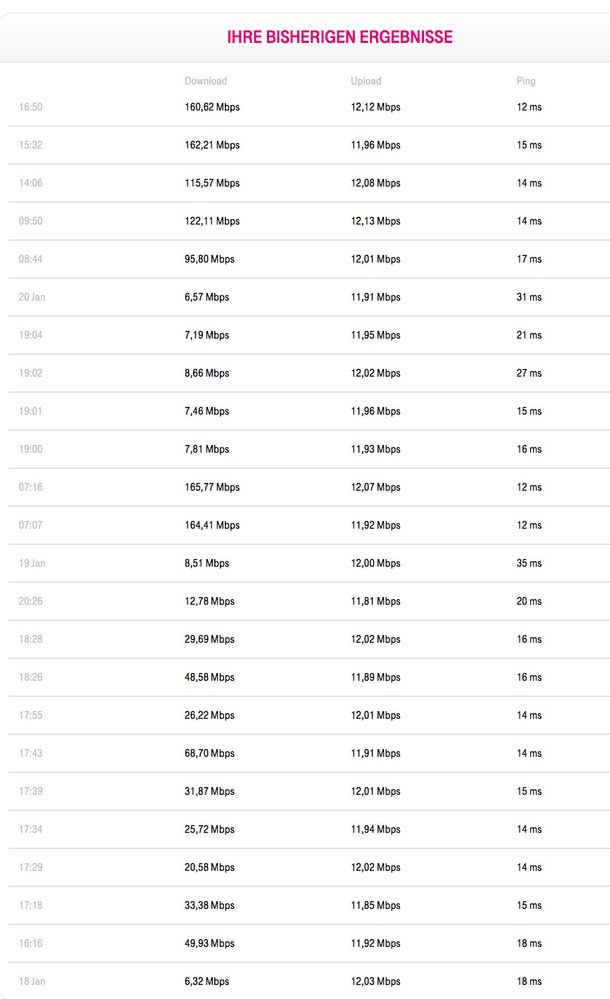
Task: Click the Download column header
Action: point(205,81)
